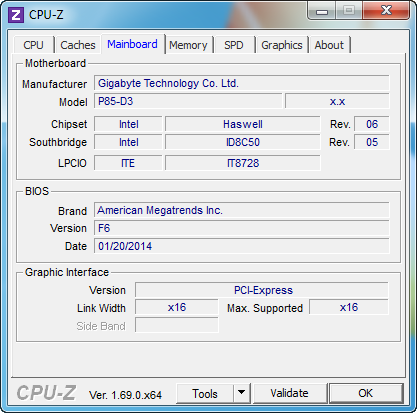Close the CPU-Z window
This screenshot has height=413, width=417.
386,11
